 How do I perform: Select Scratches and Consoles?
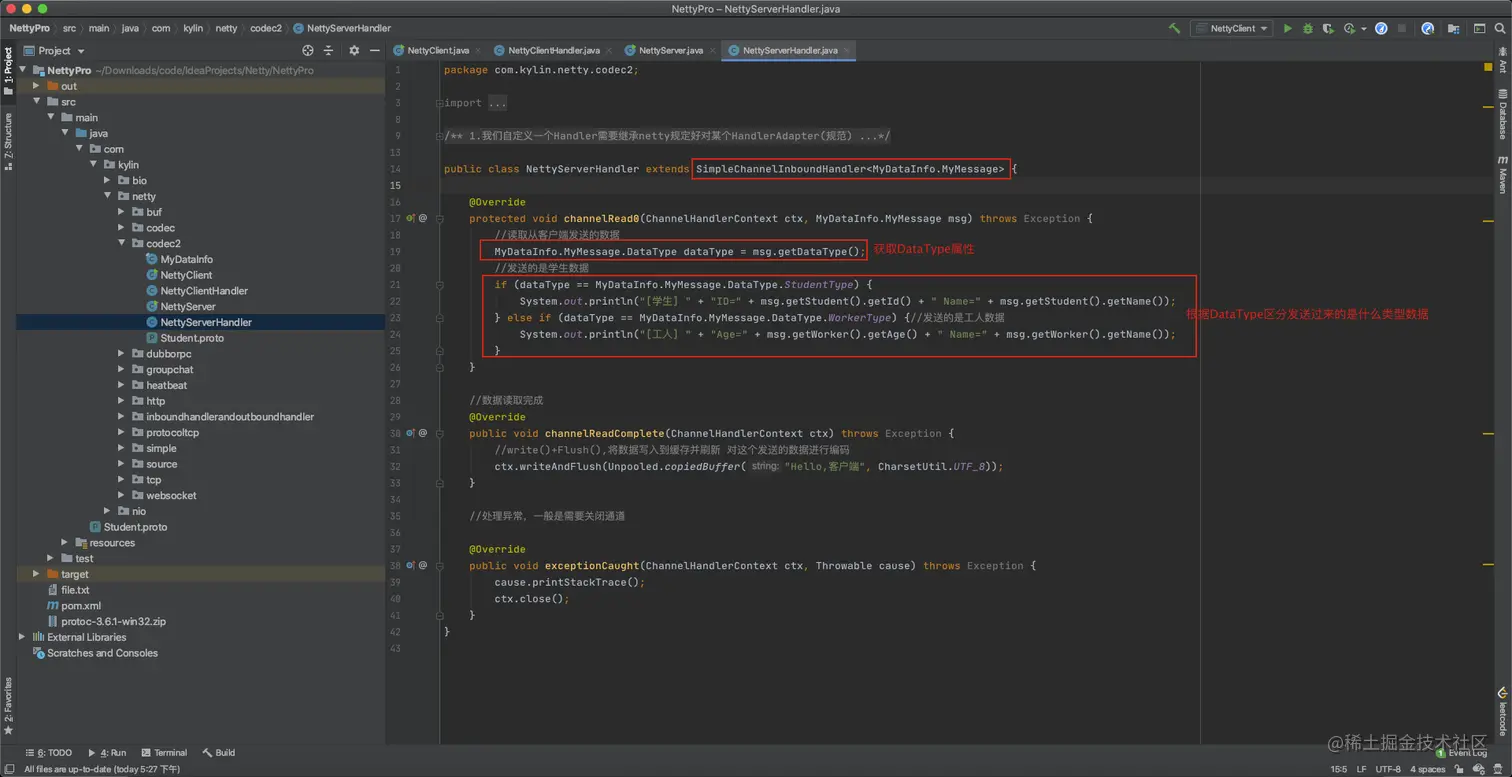pyautogui.click(x=102, y=653)
